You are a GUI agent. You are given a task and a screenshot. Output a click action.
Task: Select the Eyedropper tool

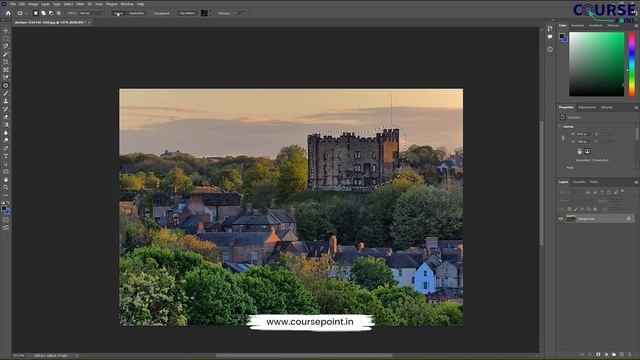coord(6,78)
